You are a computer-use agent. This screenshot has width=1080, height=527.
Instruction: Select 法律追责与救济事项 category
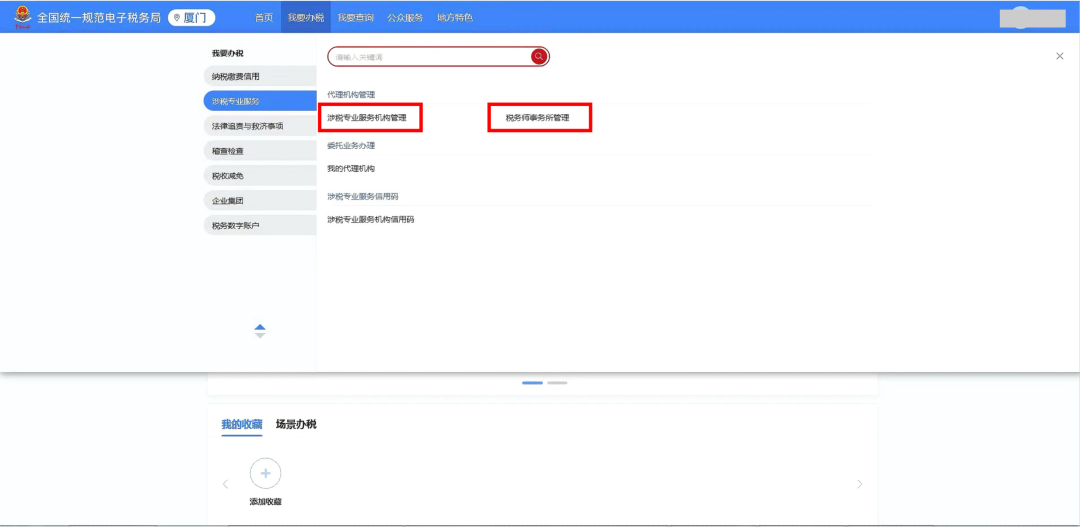(260, 126)
